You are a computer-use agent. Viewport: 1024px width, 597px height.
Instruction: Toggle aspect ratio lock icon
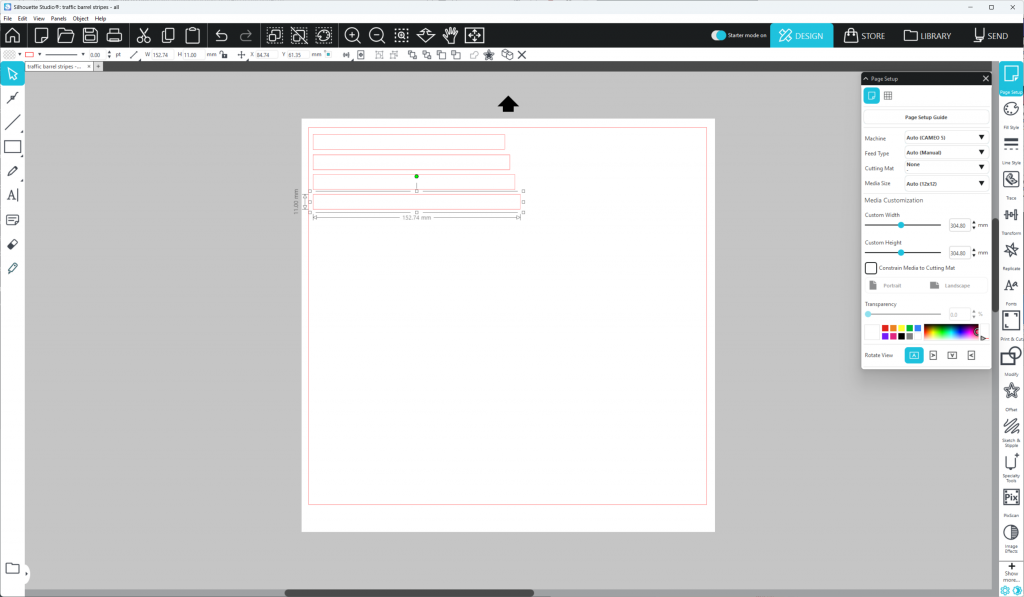[x=223, y=55]
